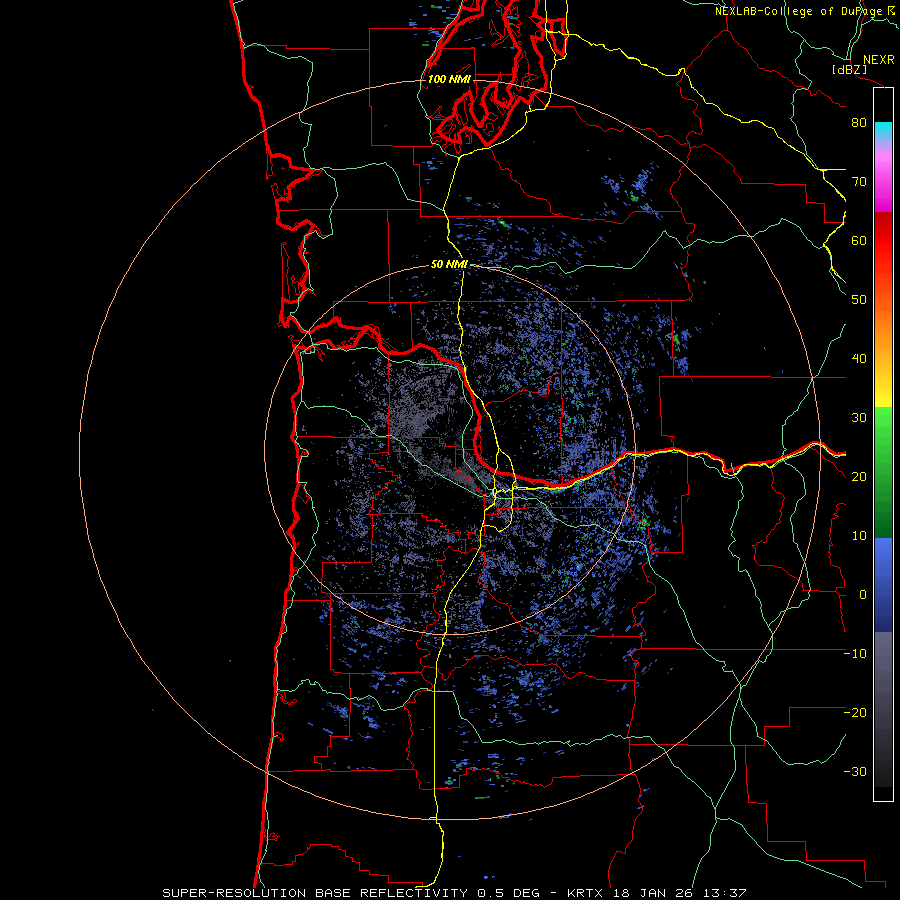The width and height of the screenshot is (900, 900).
Task: Click the 50 dBZ scale label
Action: click(859, 300)
